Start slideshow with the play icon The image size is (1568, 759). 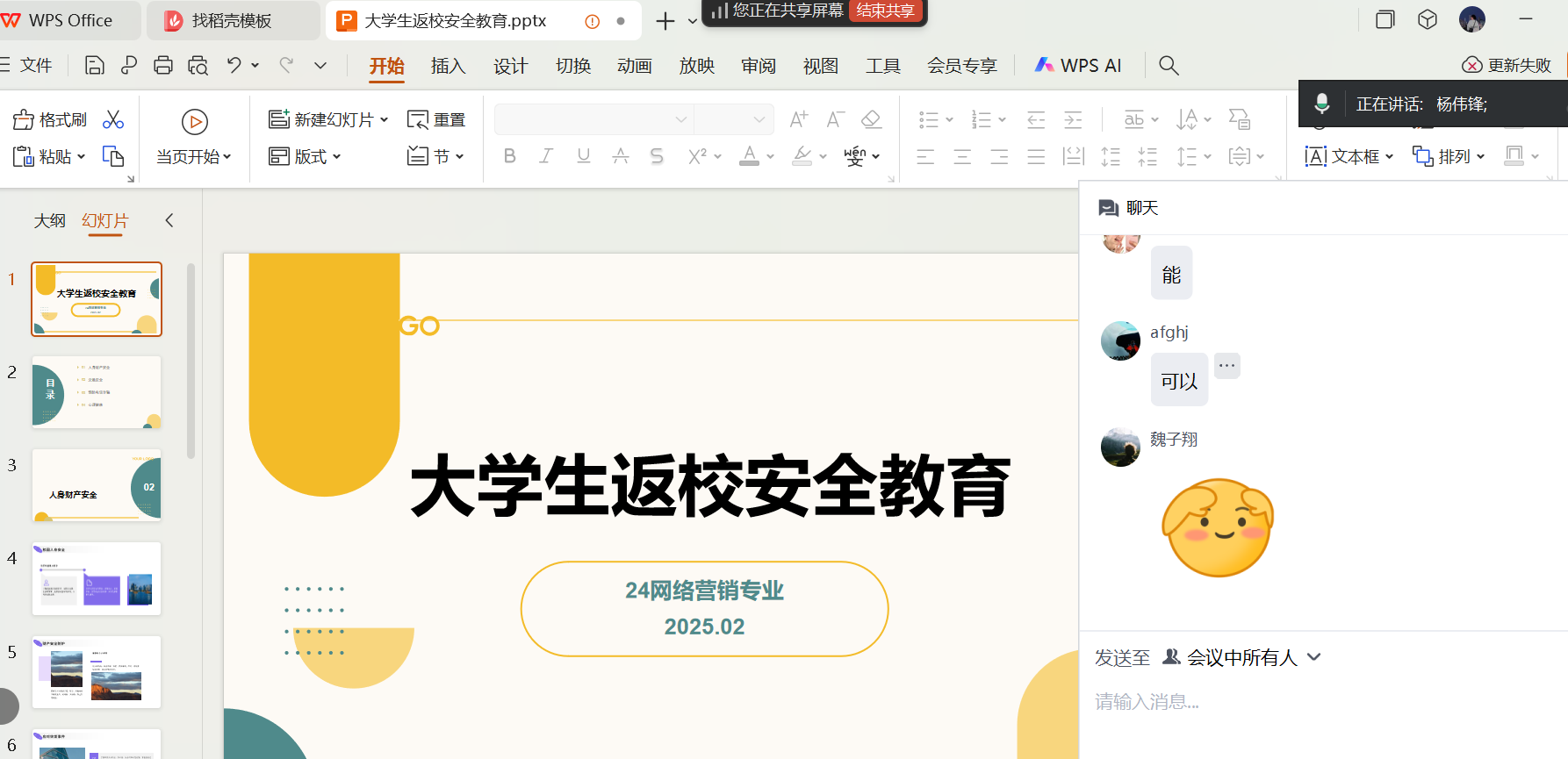pos(194,122)
